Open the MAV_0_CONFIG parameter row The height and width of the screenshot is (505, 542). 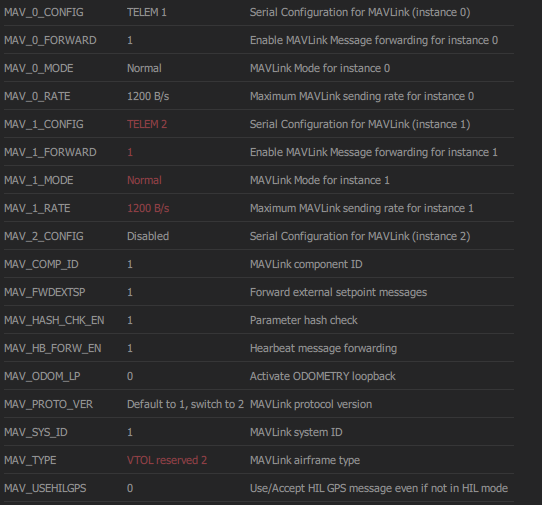pos(259,12)
